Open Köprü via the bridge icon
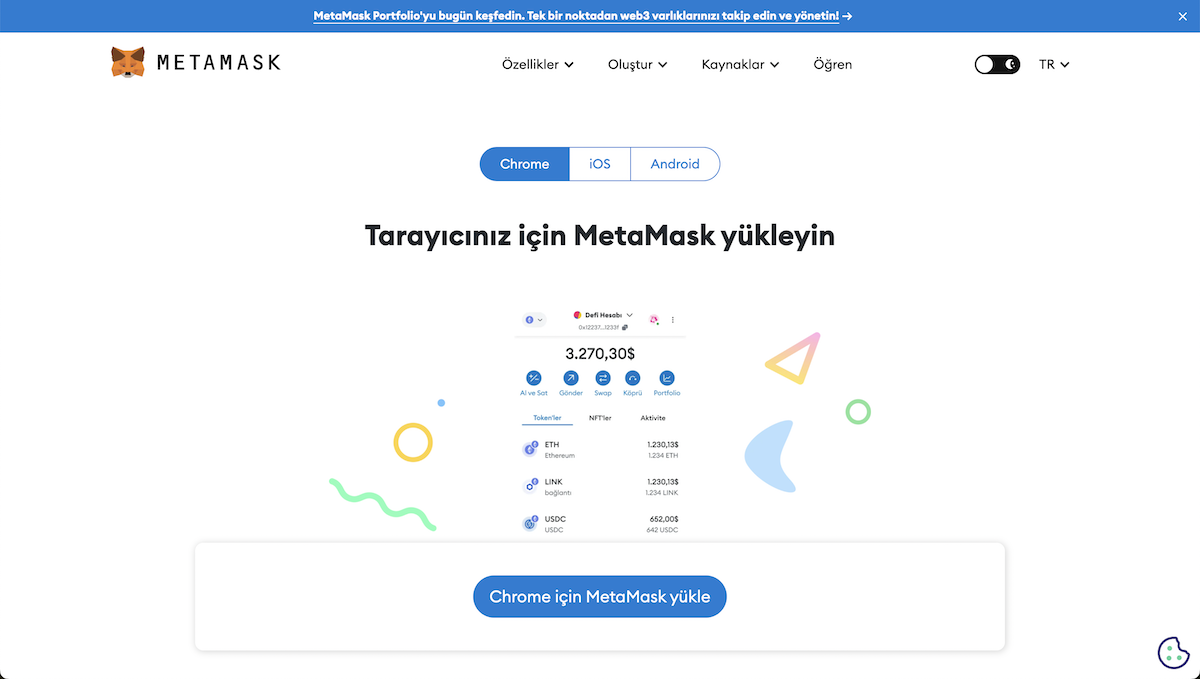This screenshot has height=679, width=1200. 632,377
